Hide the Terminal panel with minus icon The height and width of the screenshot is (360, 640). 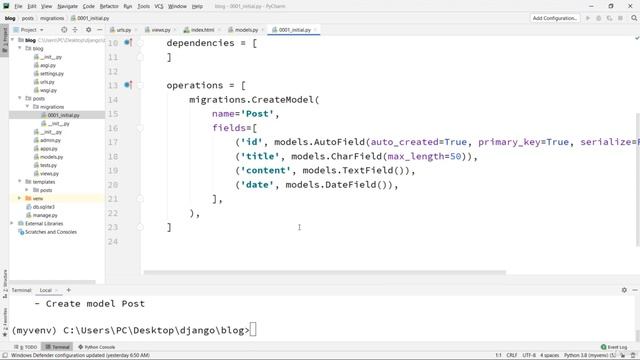tap(635, 290)
